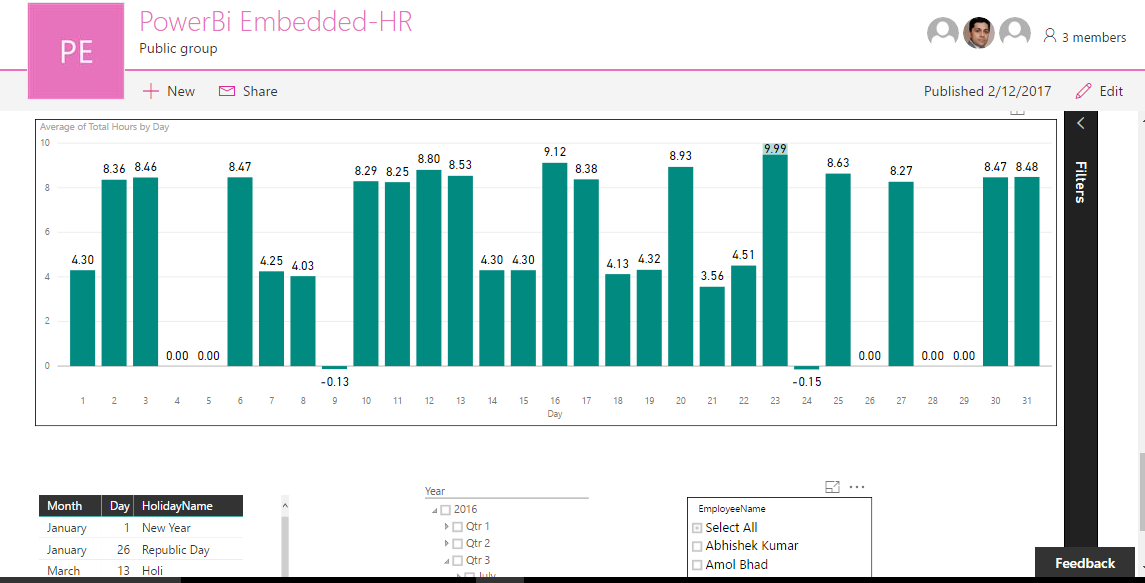Click the Year slicer header
1145x583 pixels.
tap(434, 491)
